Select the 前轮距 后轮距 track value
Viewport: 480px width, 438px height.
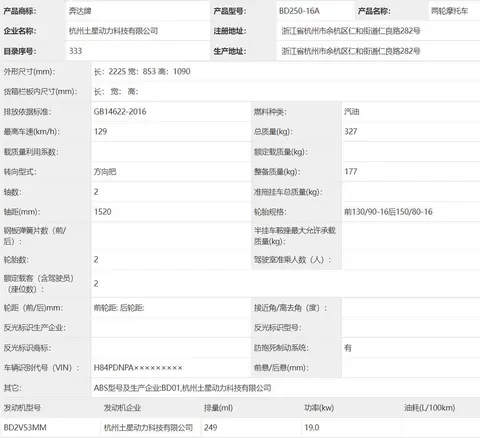pyautogui.click(x=119, y=308)
